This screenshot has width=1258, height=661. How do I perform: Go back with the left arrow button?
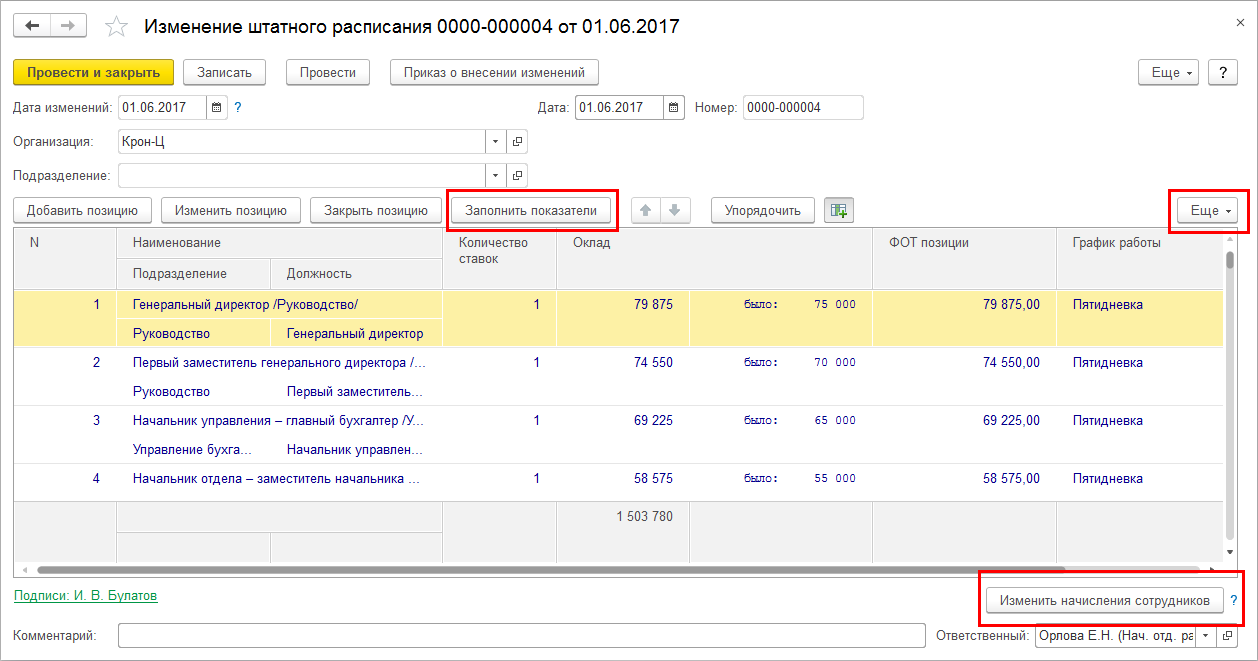(x=31, y=25)
